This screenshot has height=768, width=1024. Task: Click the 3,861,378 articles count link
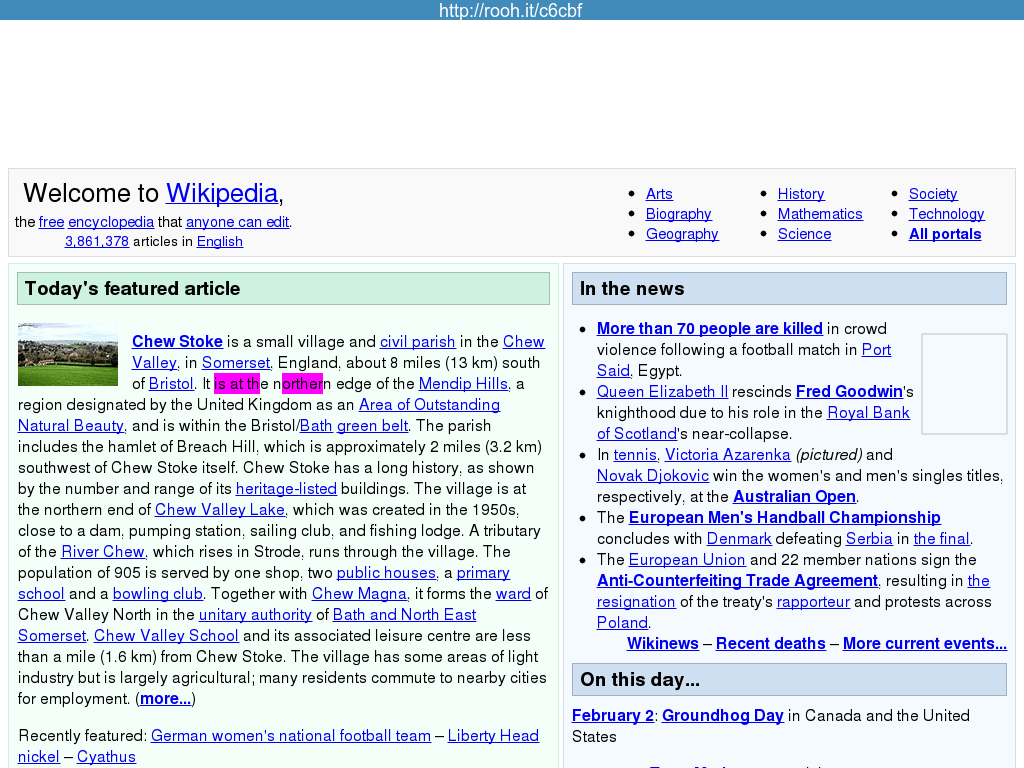pos(97,241)
